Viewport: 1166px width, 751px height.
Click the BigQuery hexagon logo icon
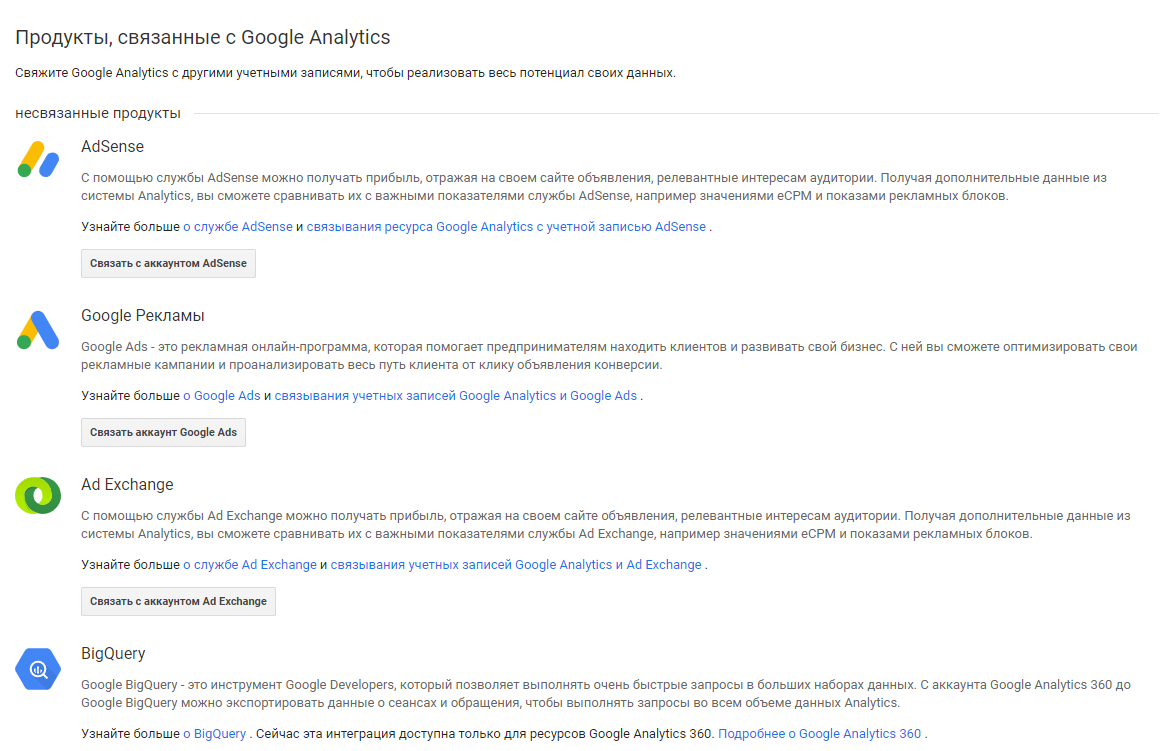click(x=39, y=668)
